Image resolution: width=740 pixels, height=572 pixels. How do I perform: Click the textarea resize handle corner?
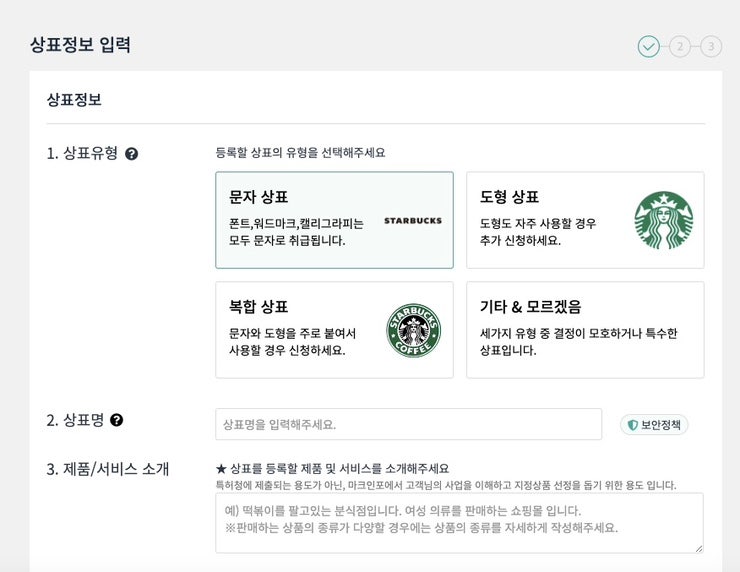(699, 548)
